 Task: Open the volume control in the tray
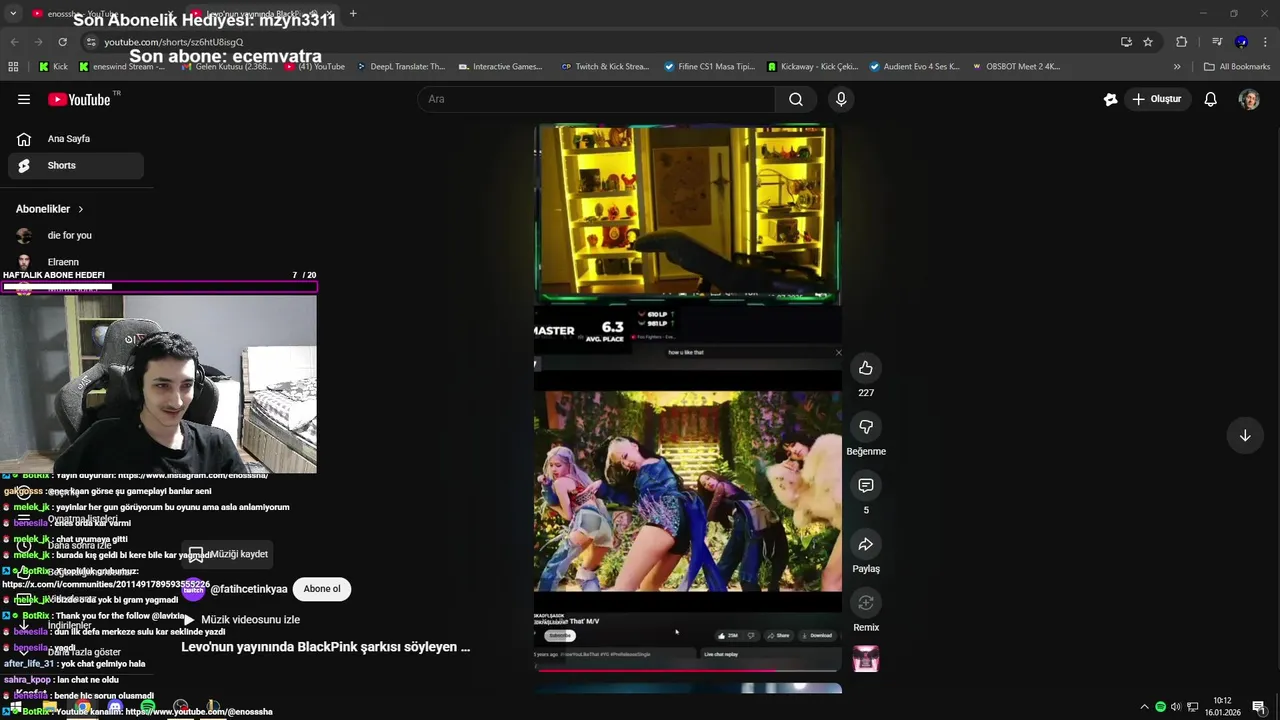click(1176, 707)
